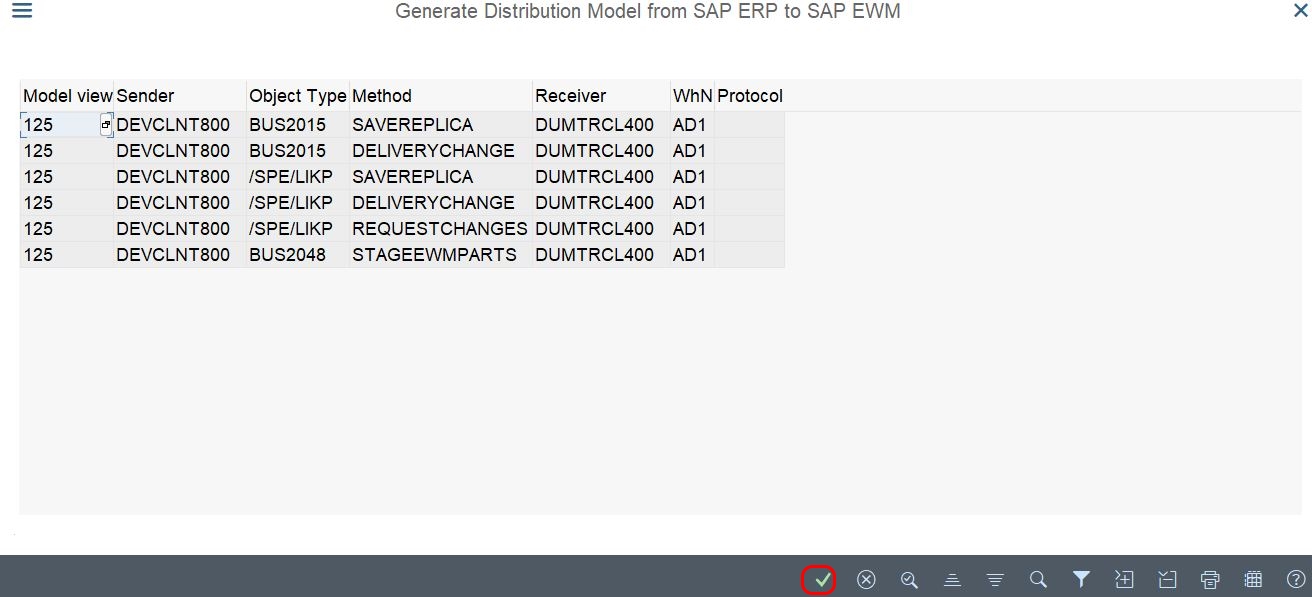Click the BUS2048 object type cell
The width and height of the screenshot is (1312, 597).
(298, 255)
